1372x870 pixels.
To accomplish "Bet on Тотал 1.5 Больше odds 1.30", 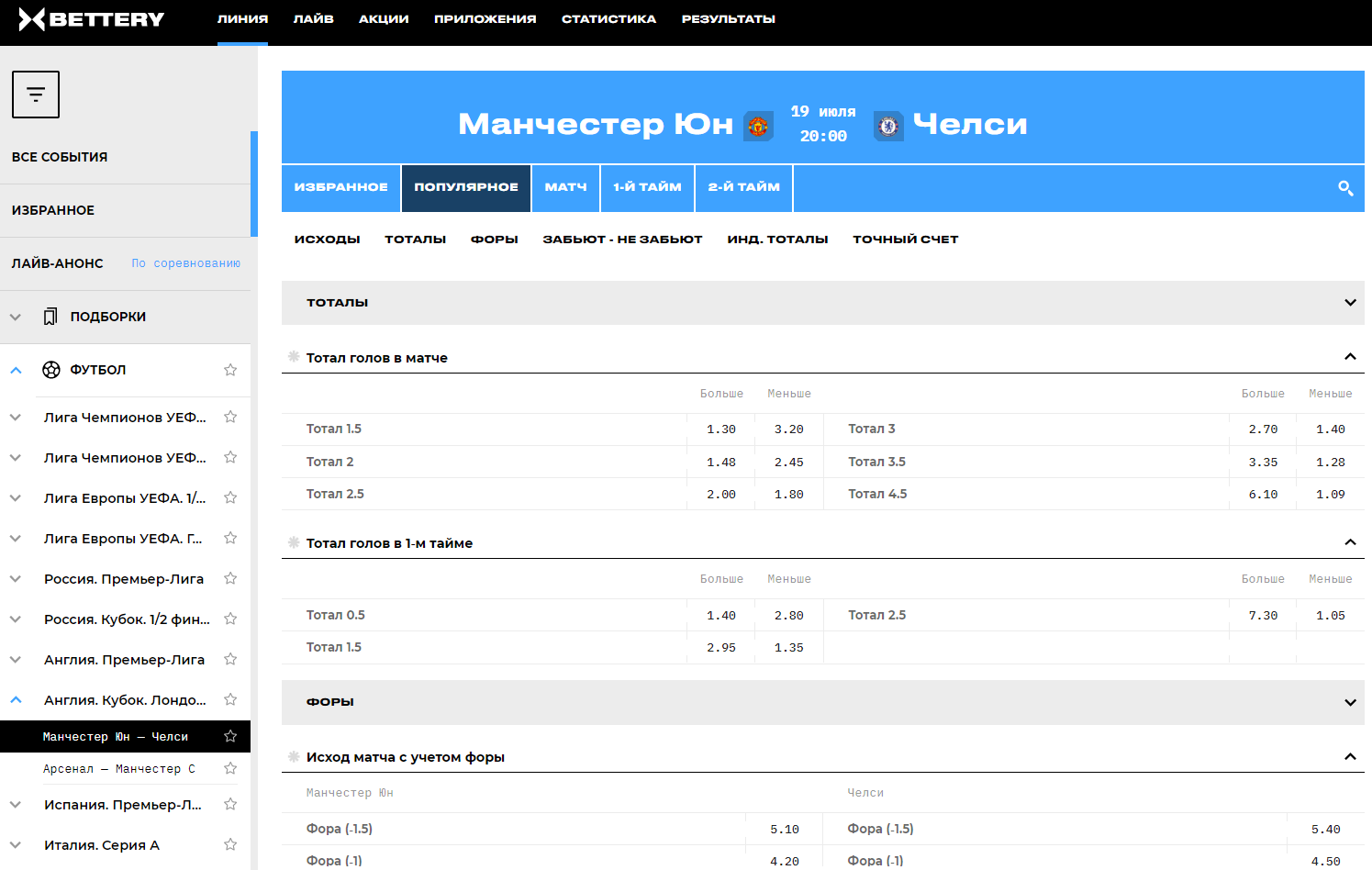I will [721, 429].
